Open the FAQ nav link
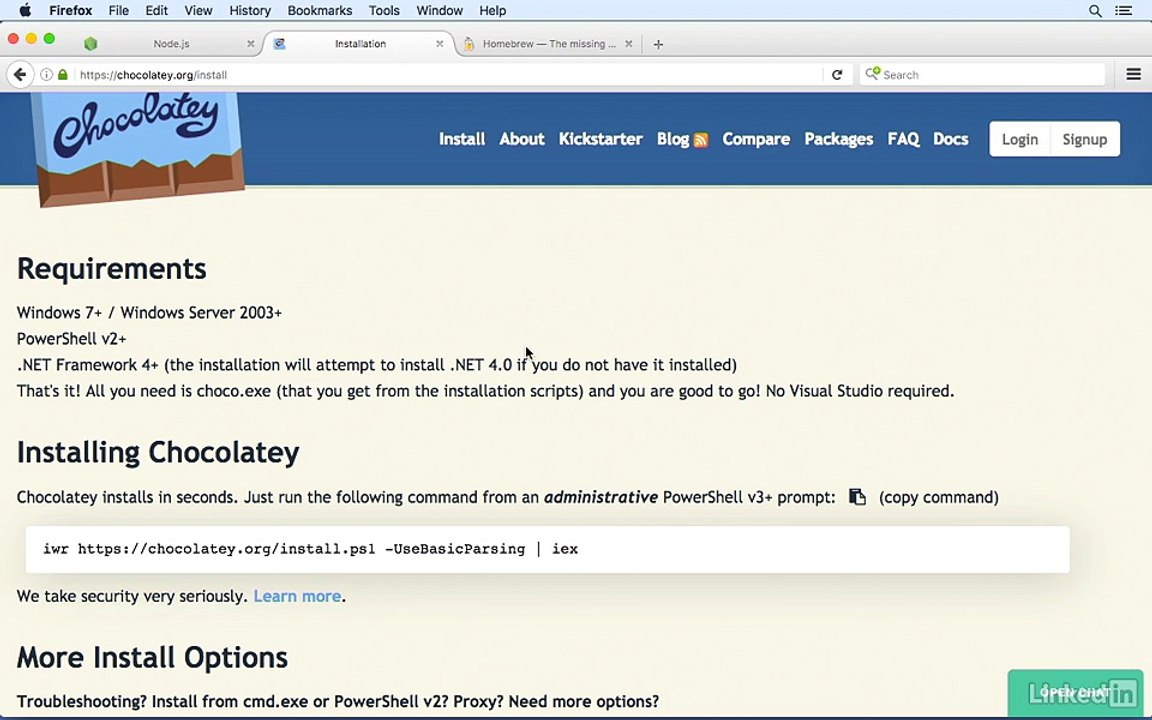 coord(903,139)
